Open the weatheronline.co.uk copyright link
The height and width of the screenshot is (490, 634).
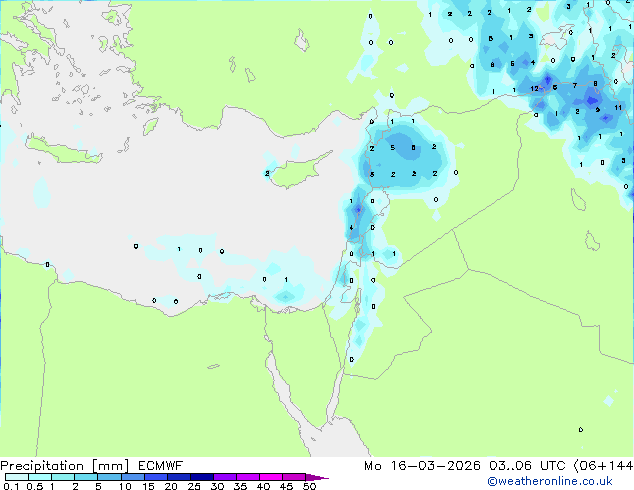coord(549,481)
